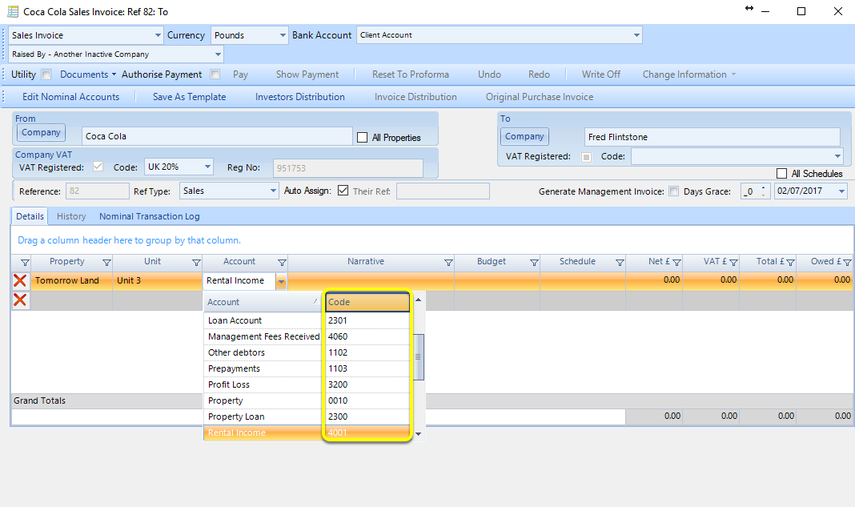Open the Bank Account Client Account dropdown
Viewport: 855px width, 507px height.
636,35
